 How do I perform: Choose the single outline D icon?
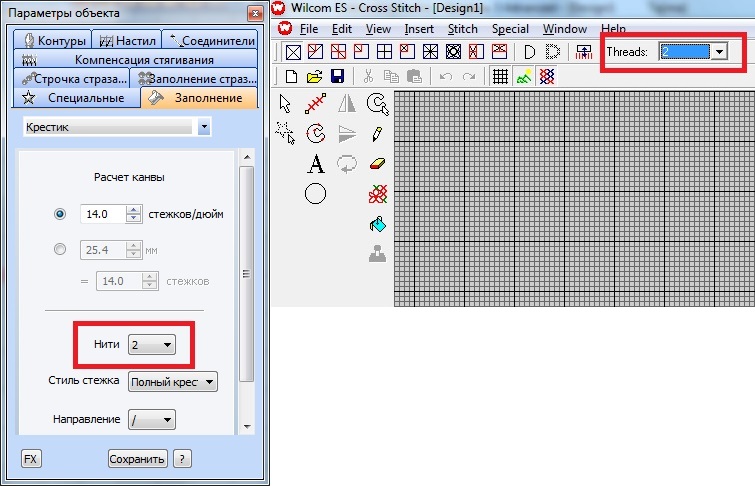(x=530, y=52)
